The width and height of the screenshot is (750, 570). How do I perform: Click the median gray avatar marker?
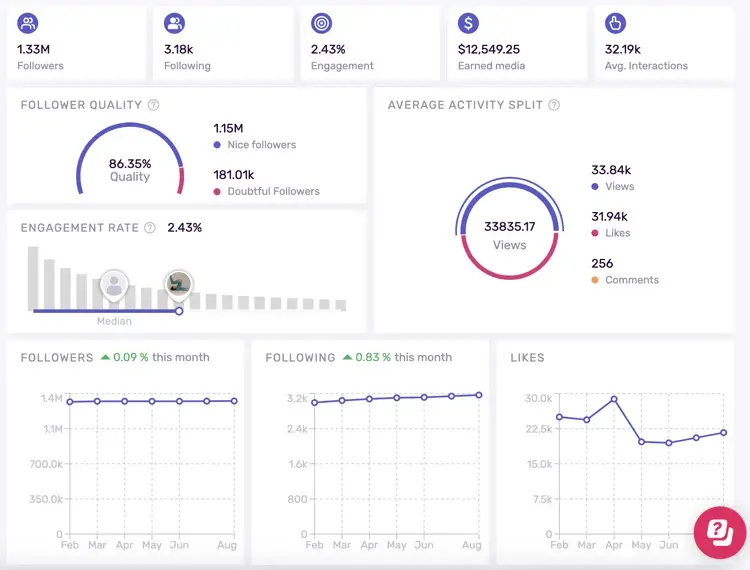(114, 286)
